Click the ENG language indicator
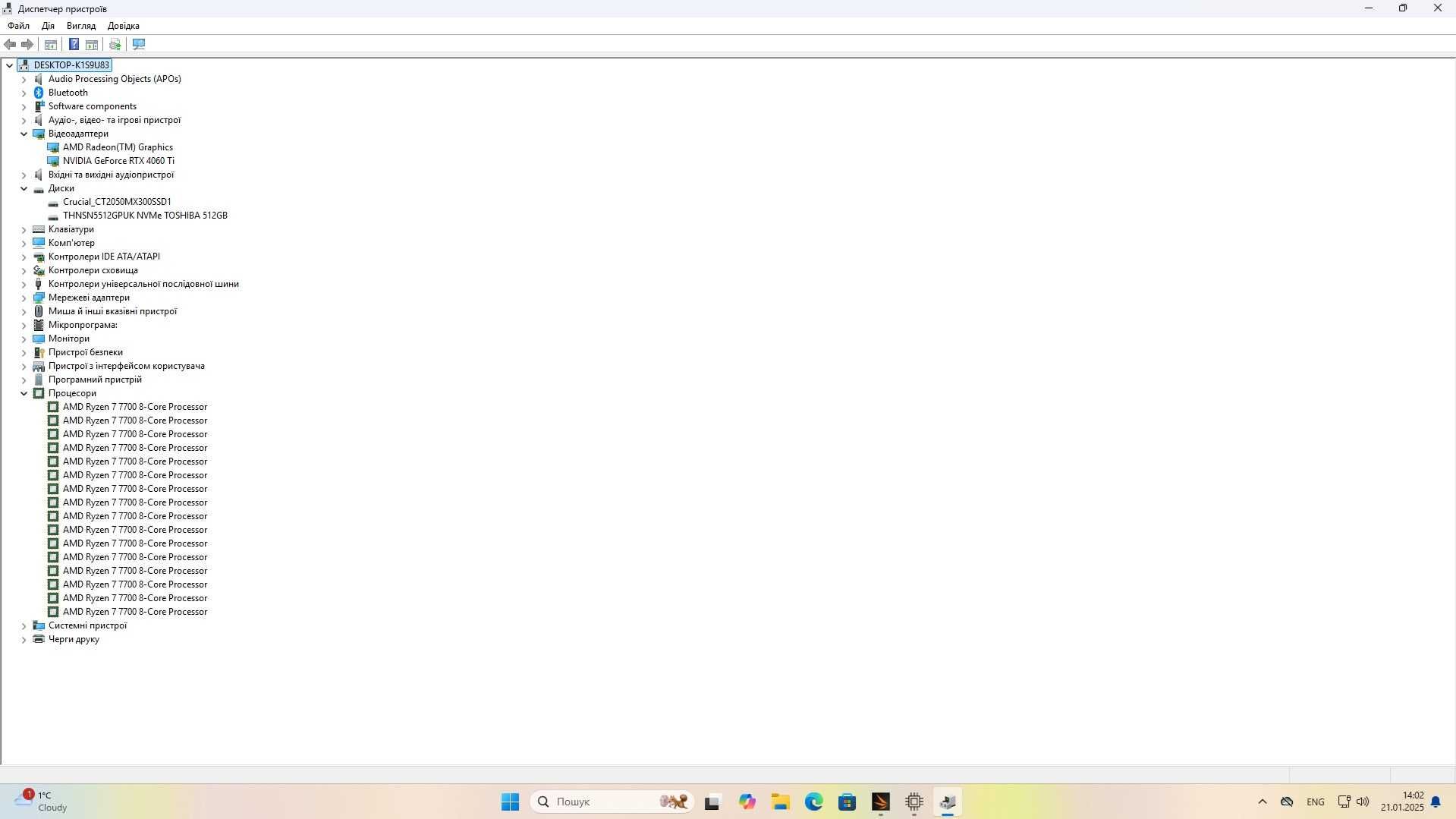Viewport: 1456px width, 819px height. click(x=1316, y=802)
